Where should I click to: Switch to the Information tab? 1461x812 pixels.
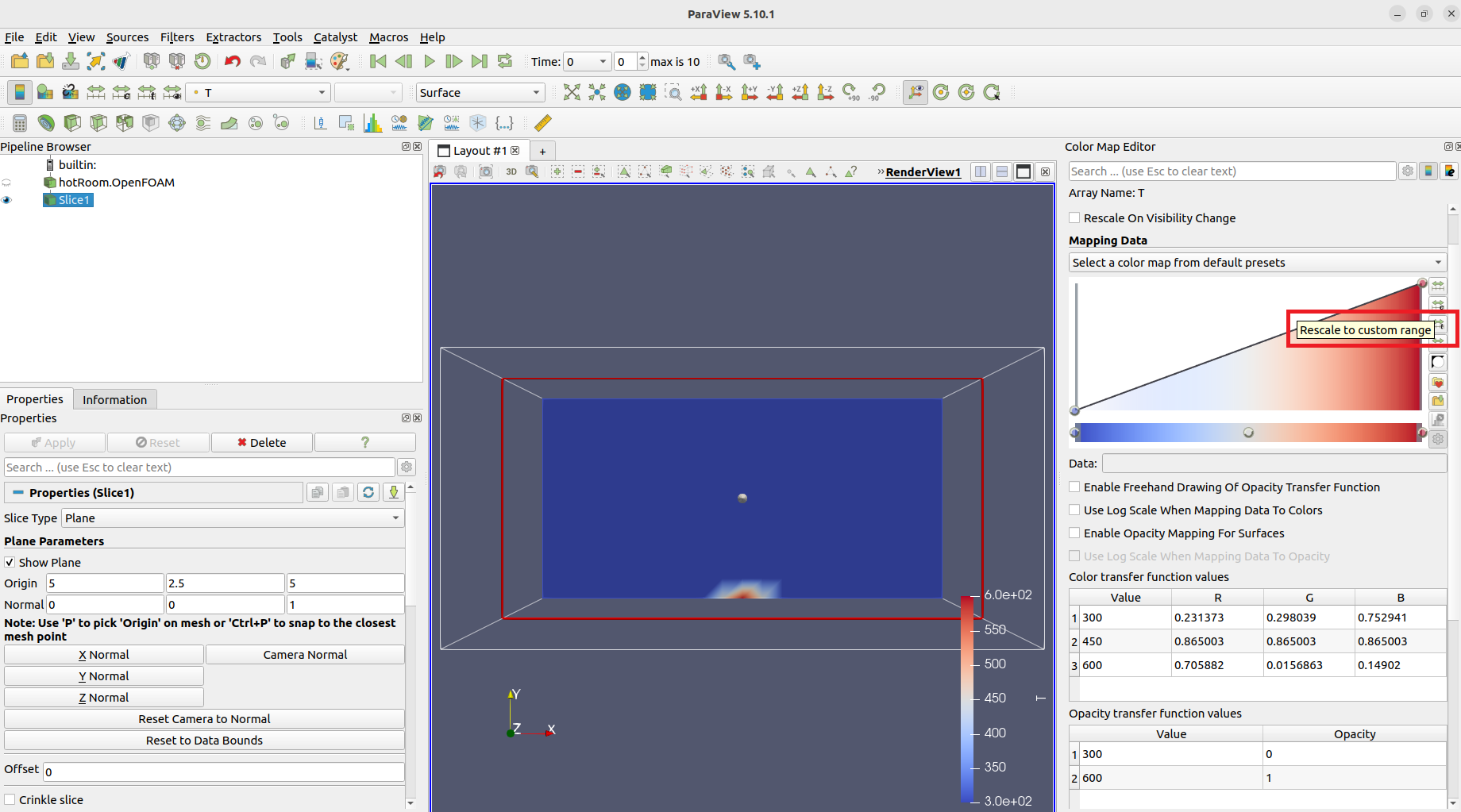pos(114,399)
